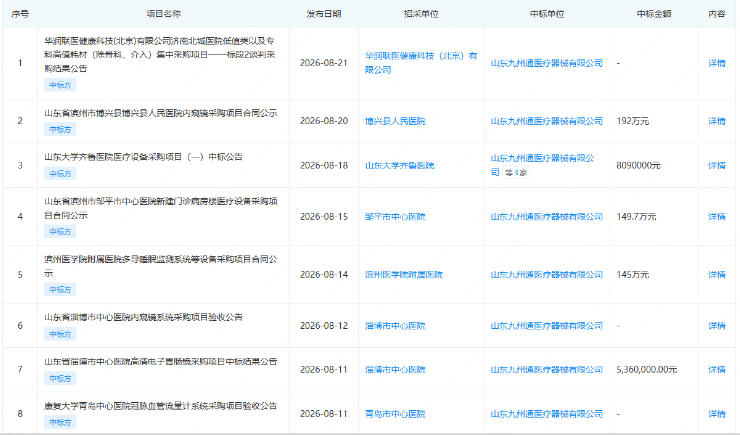Screen dimensions: 740x435
Task: Open 详情 for 邹平市中心医院 row
Action: click(x=716, y=217)
